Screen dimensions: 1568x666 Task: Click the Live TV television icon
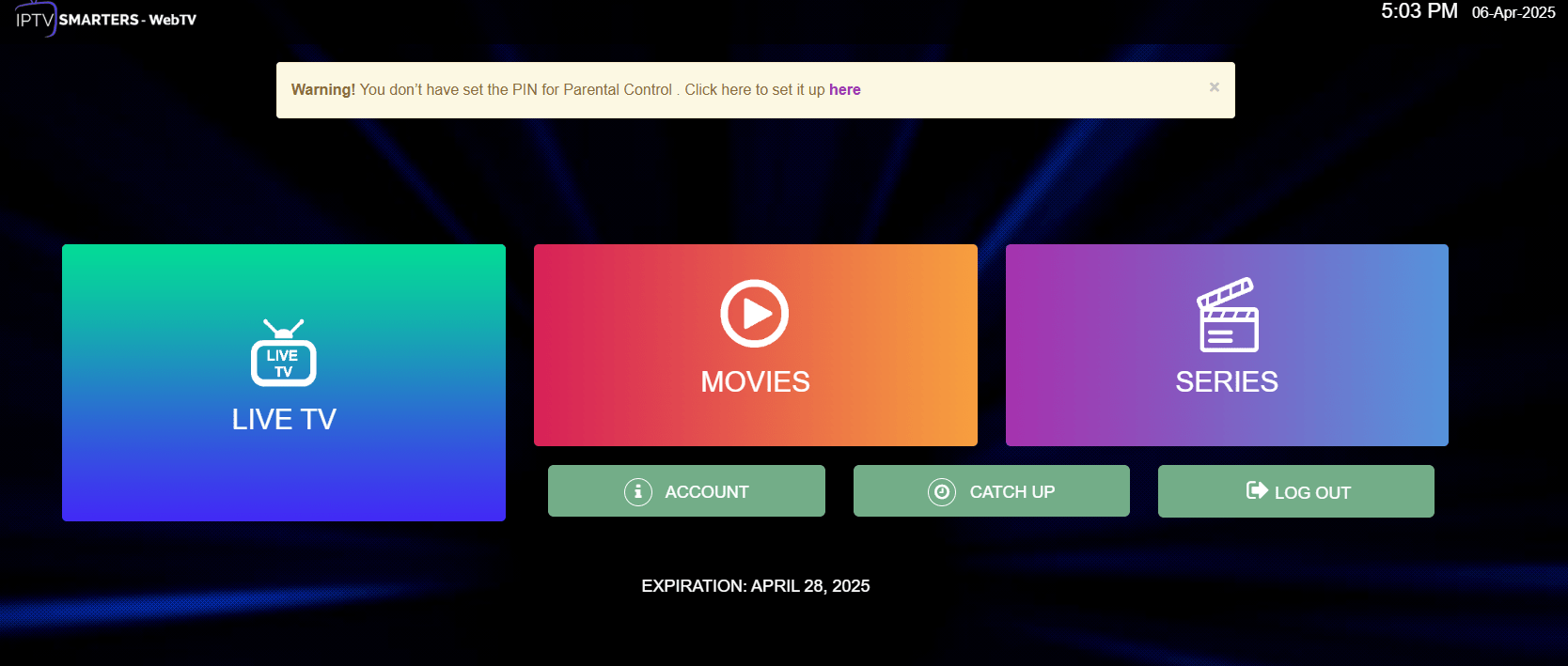coord(283,354)
